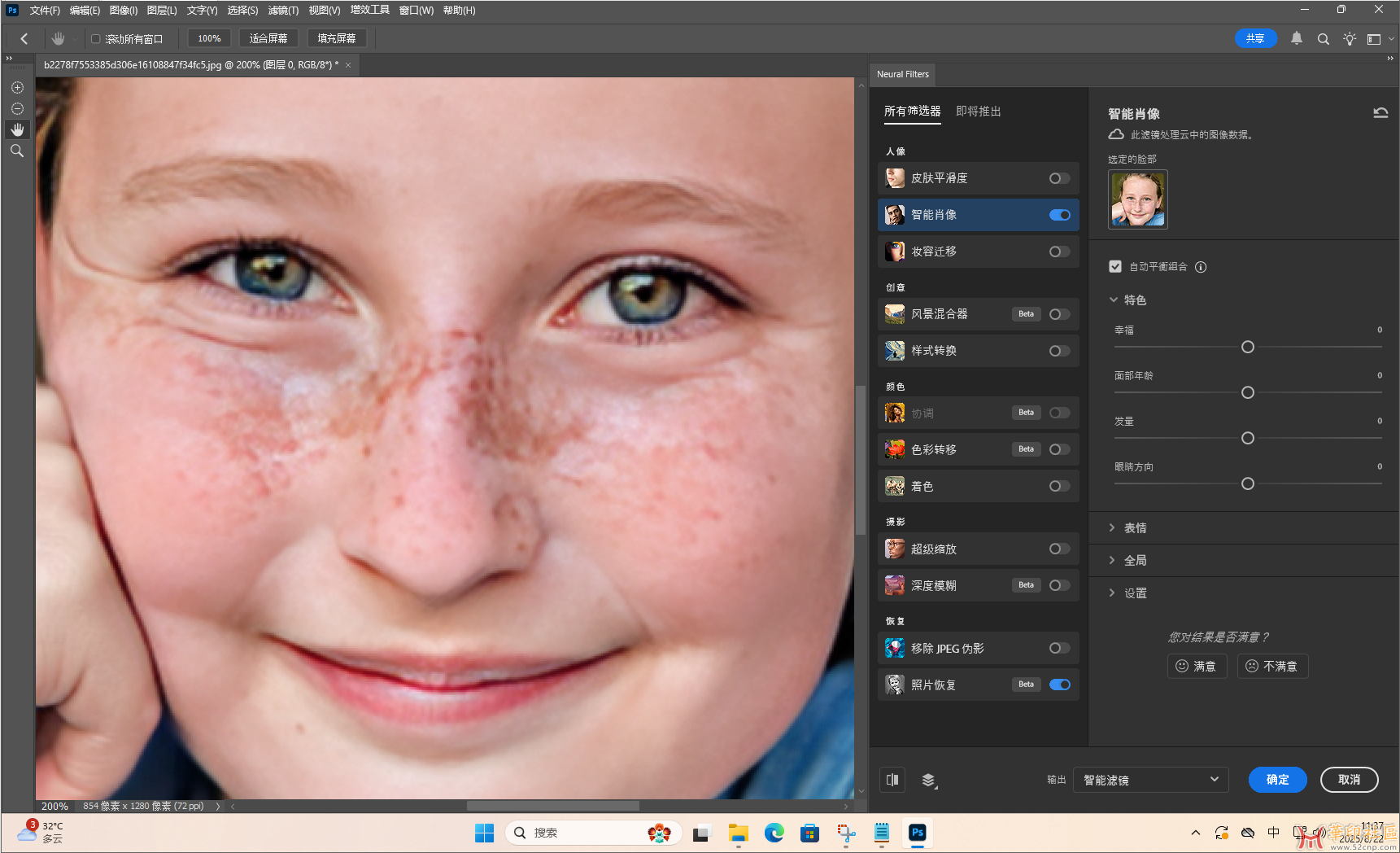Click the back arrow in options bar
This screenshot has width=1400, height=853.
pos(24,38)
